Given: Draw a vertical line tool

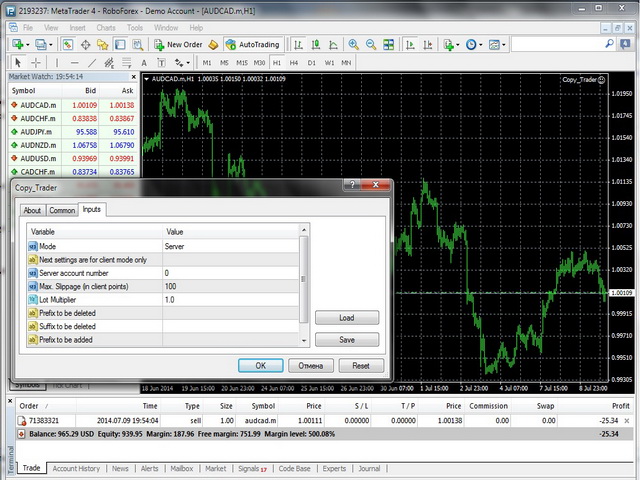Looking at the screenshot, I should [x=57, y=62].
